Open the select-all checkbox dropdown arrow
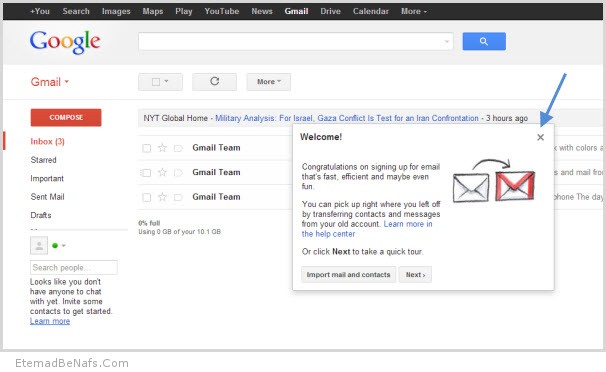Screen dimensions: 606x372 tap(166, 82)
